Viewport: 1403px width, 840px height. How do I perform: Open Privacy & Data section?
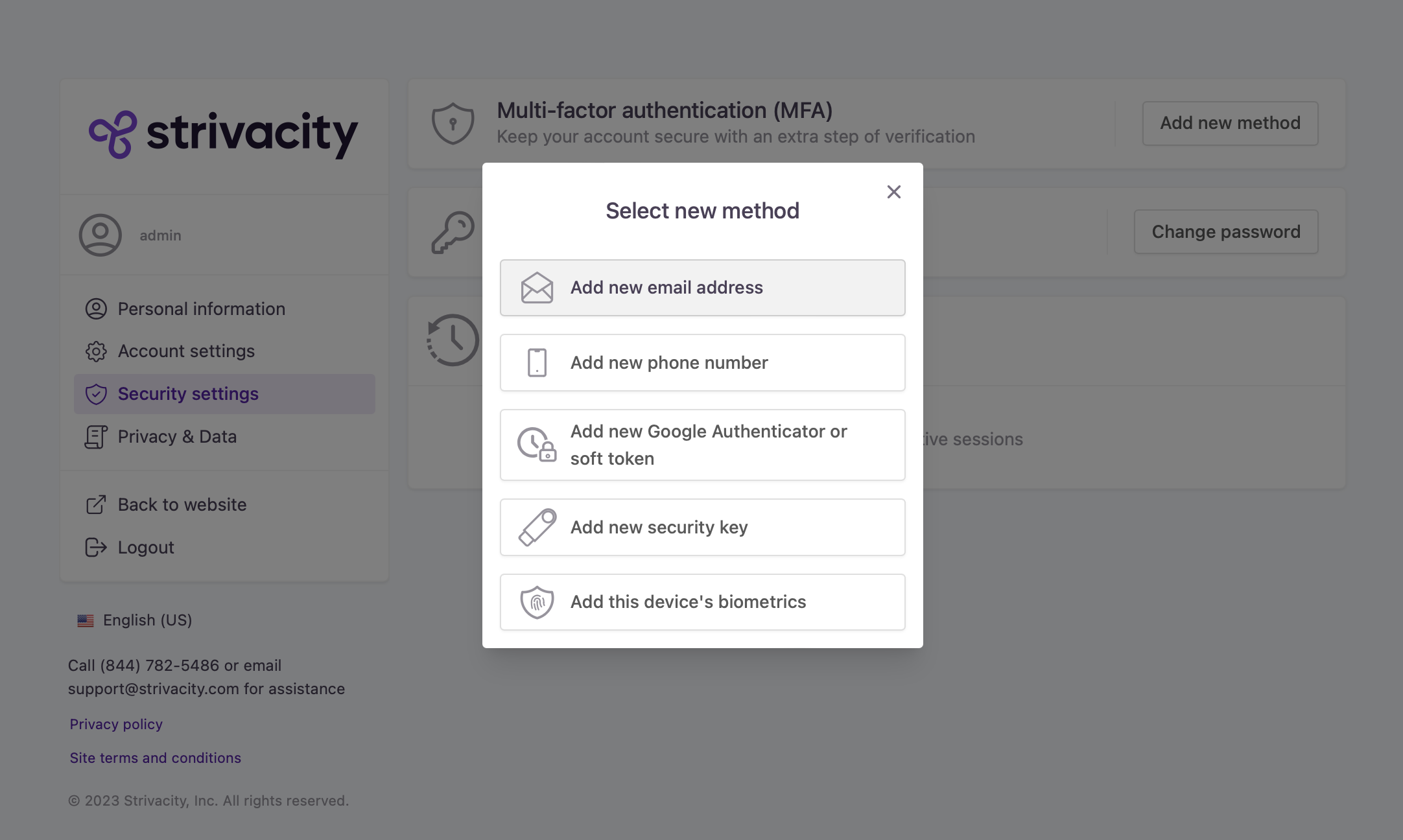(177, 436)
